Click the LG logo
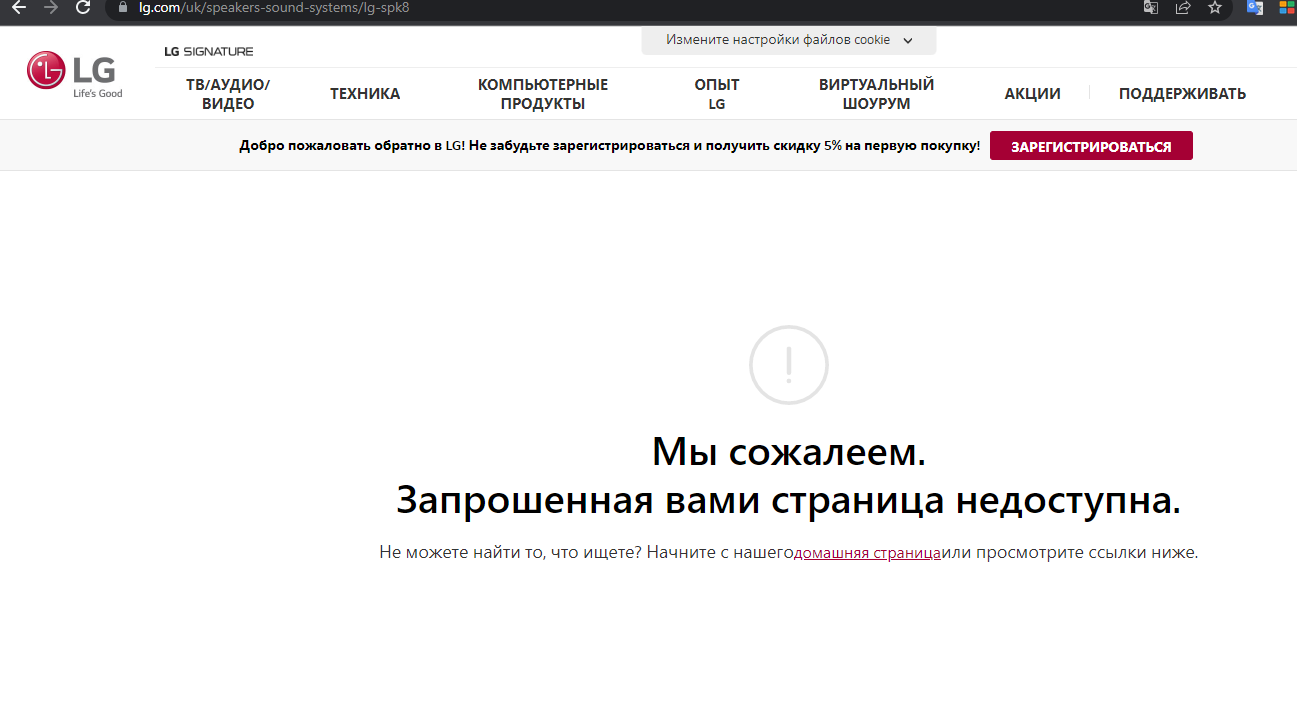This screenshot has height=716, width=1297. click(74, 73)
